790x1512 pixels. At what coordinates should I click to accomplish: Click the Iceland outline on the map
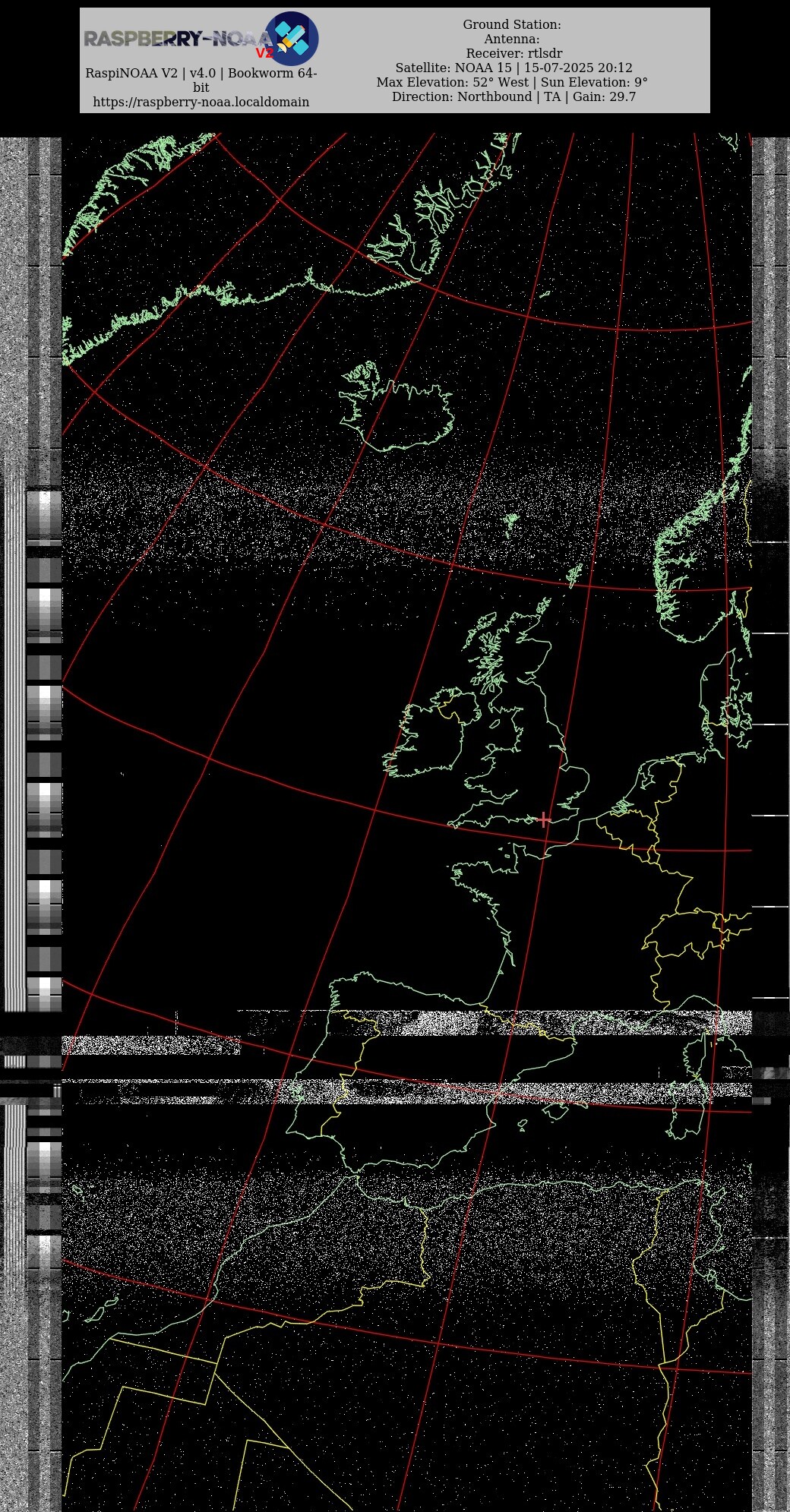click(x=397, y=406)
